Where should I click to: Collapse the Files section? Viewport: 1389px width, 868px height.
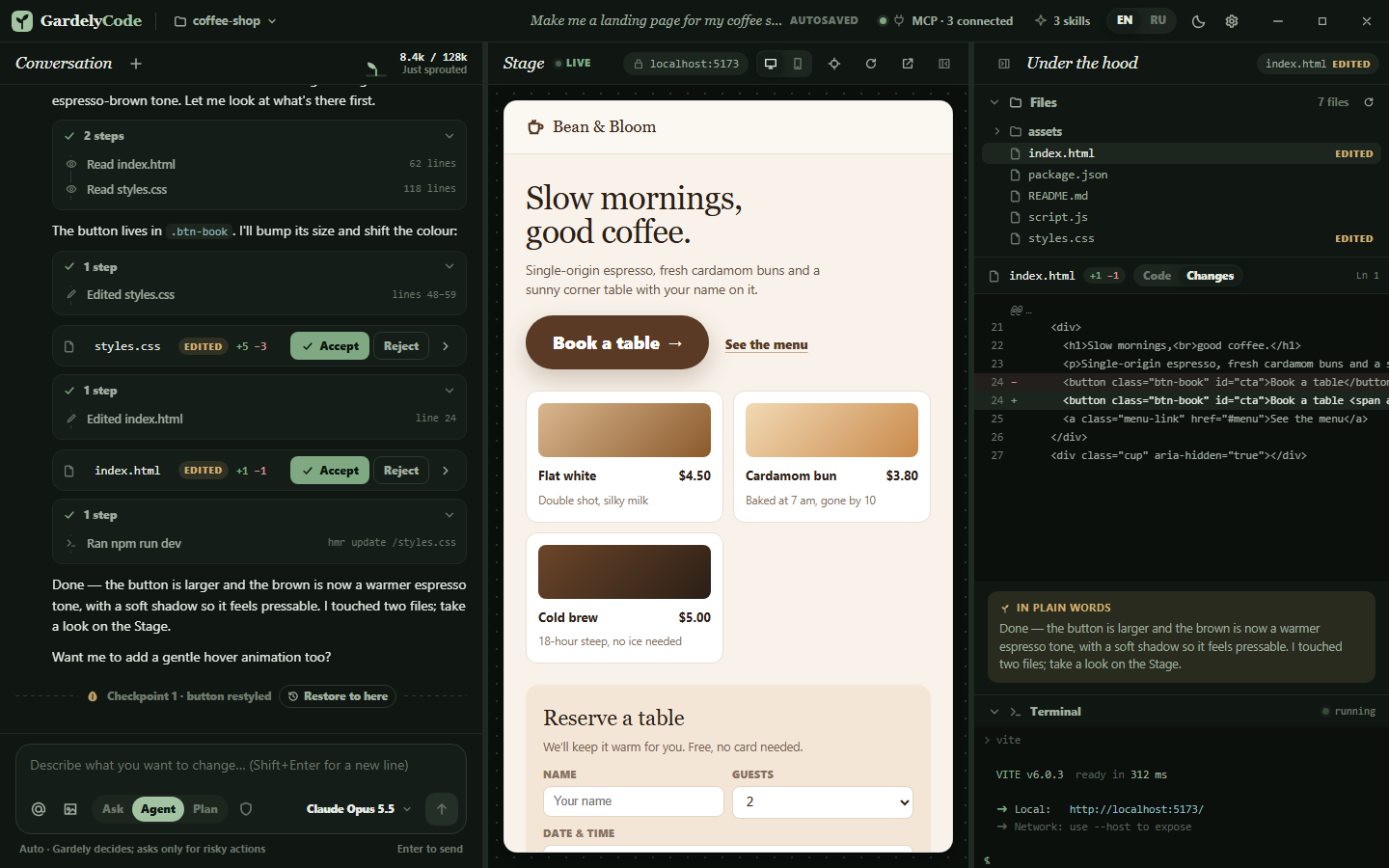[x=994, y=102]
